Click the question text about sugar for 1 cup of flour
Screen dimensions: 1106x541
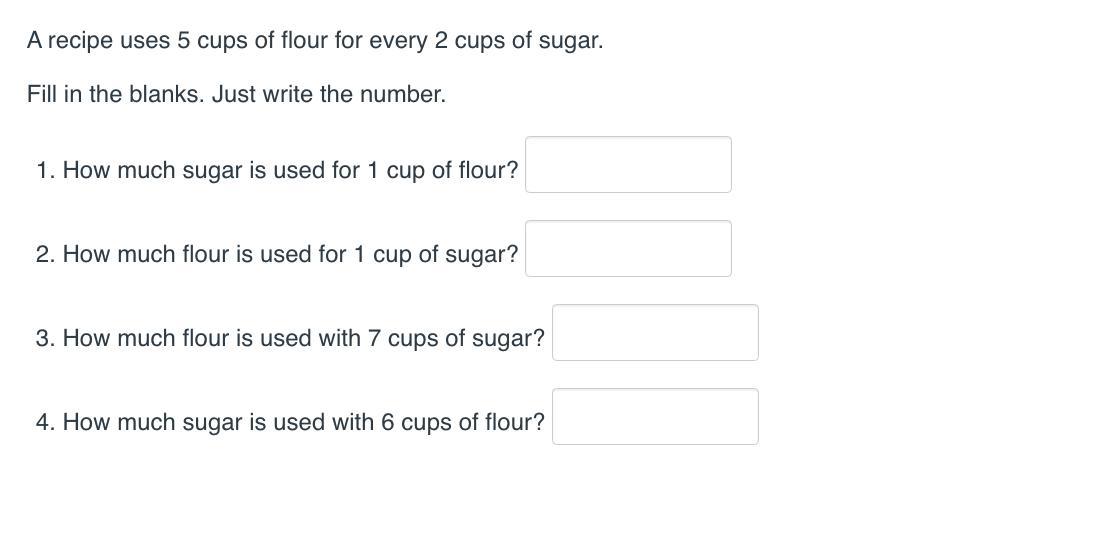tap(290, 171)
